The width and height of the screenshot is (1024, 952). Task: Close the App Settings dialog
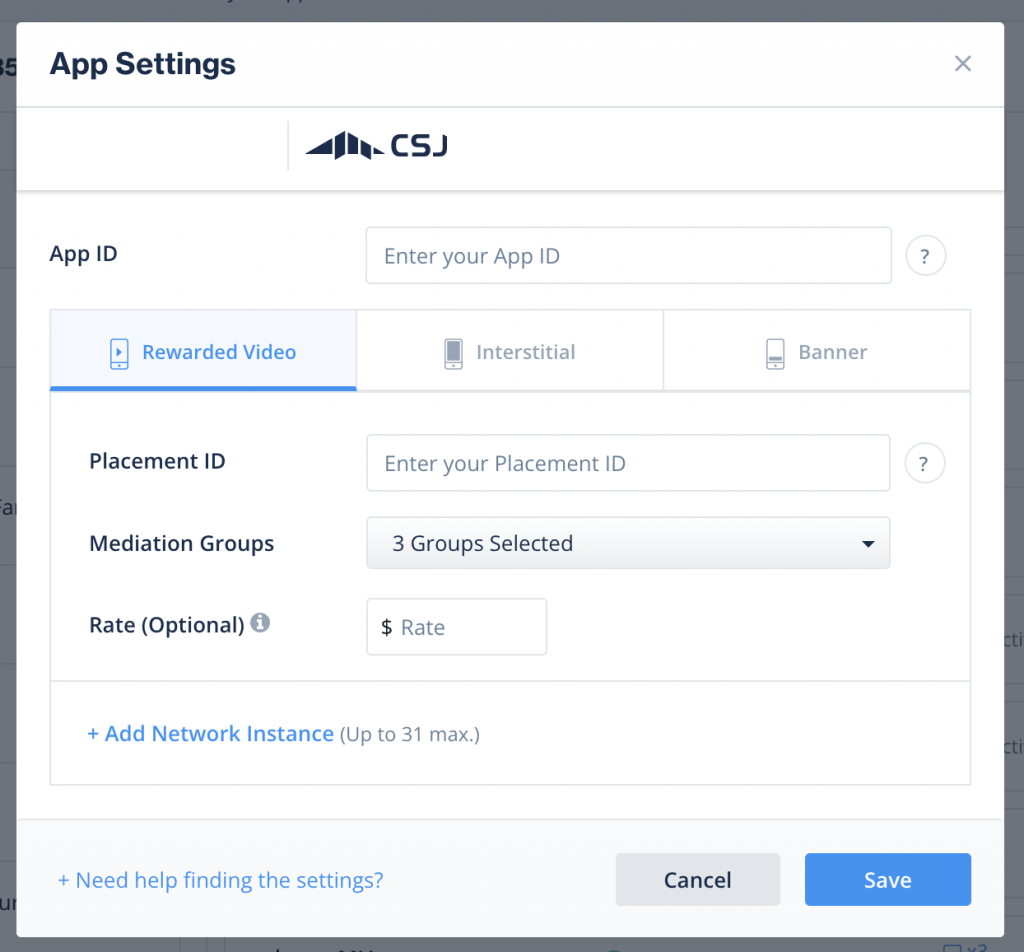coord(962,63)
